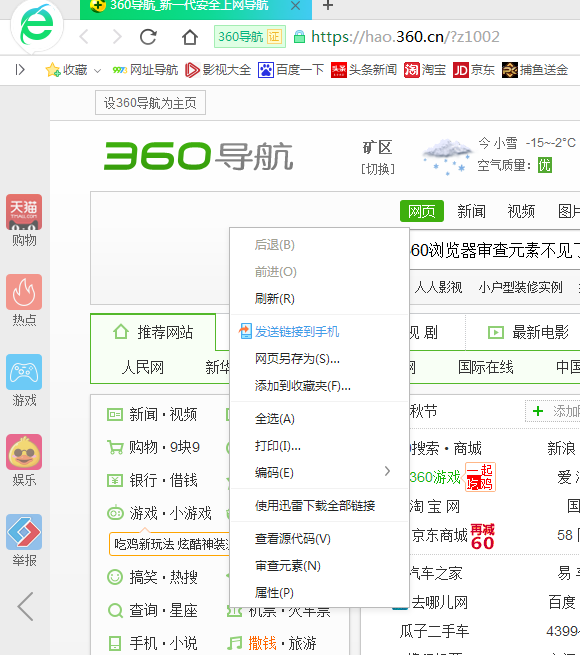Open a new tab with plus icon
This screenshot has width=580, height=655.
[x=328, y=5]
